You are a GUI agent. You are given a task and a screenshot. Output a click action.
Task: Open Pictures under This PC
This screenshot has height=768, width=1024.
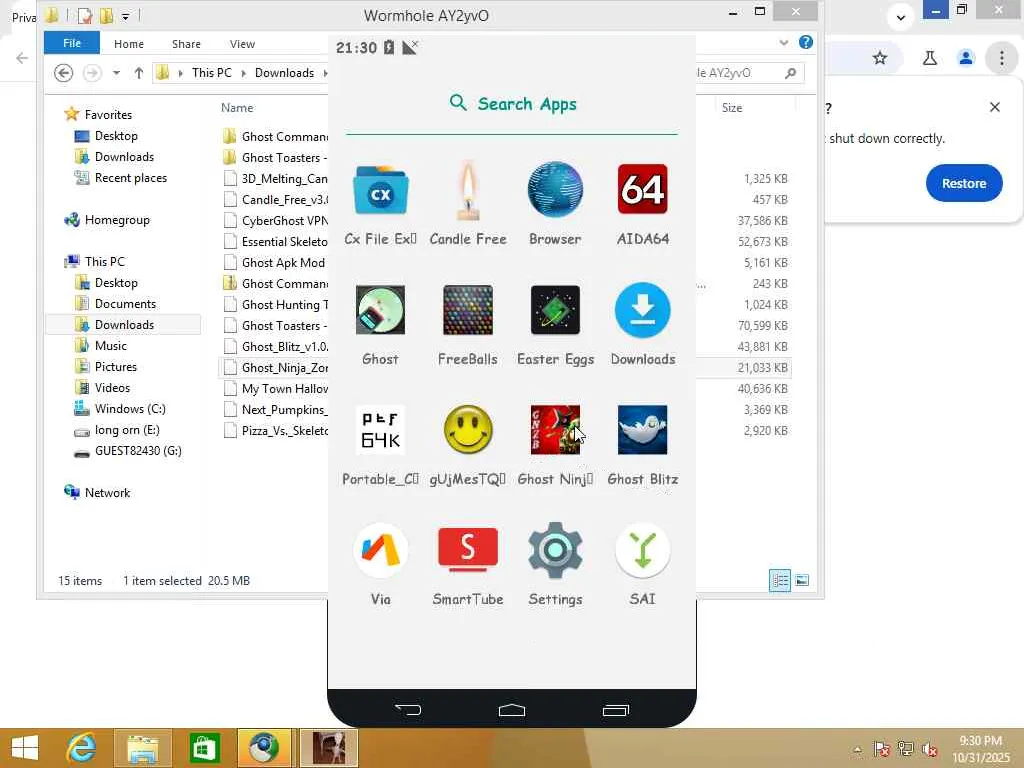116,366
